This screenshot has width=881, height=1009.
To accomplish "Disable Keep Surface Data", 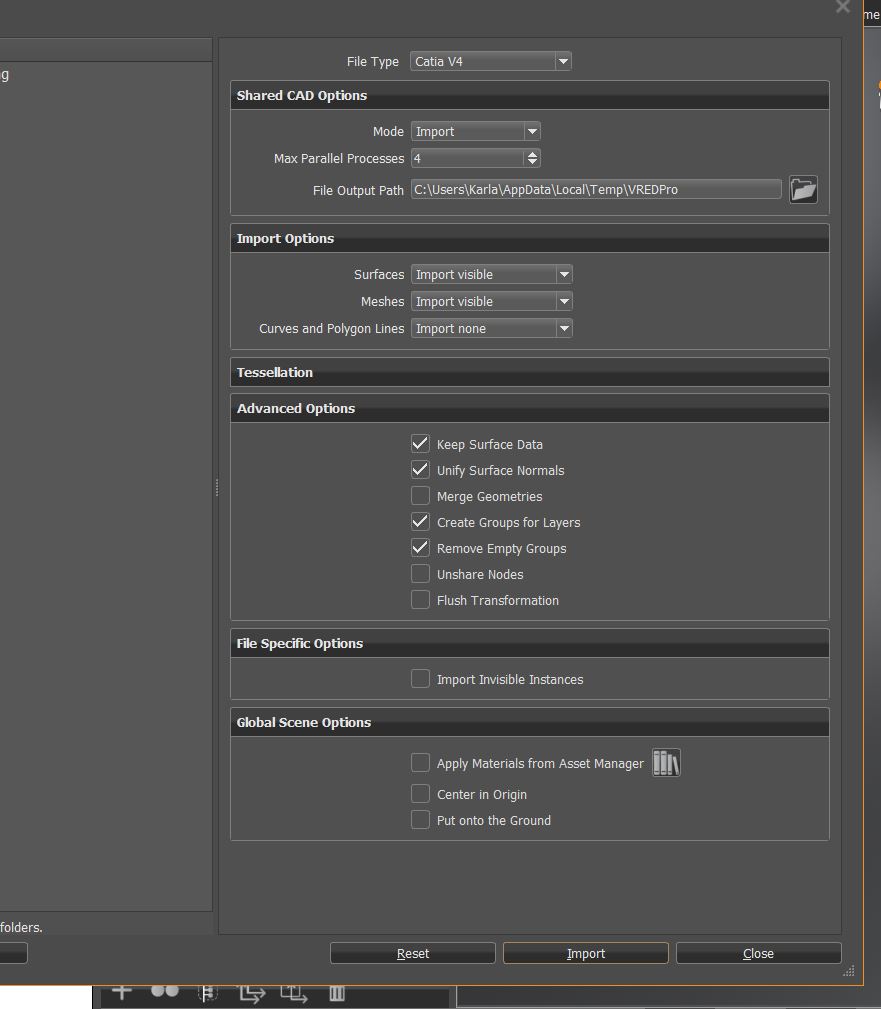I will [x=420, y=443].
